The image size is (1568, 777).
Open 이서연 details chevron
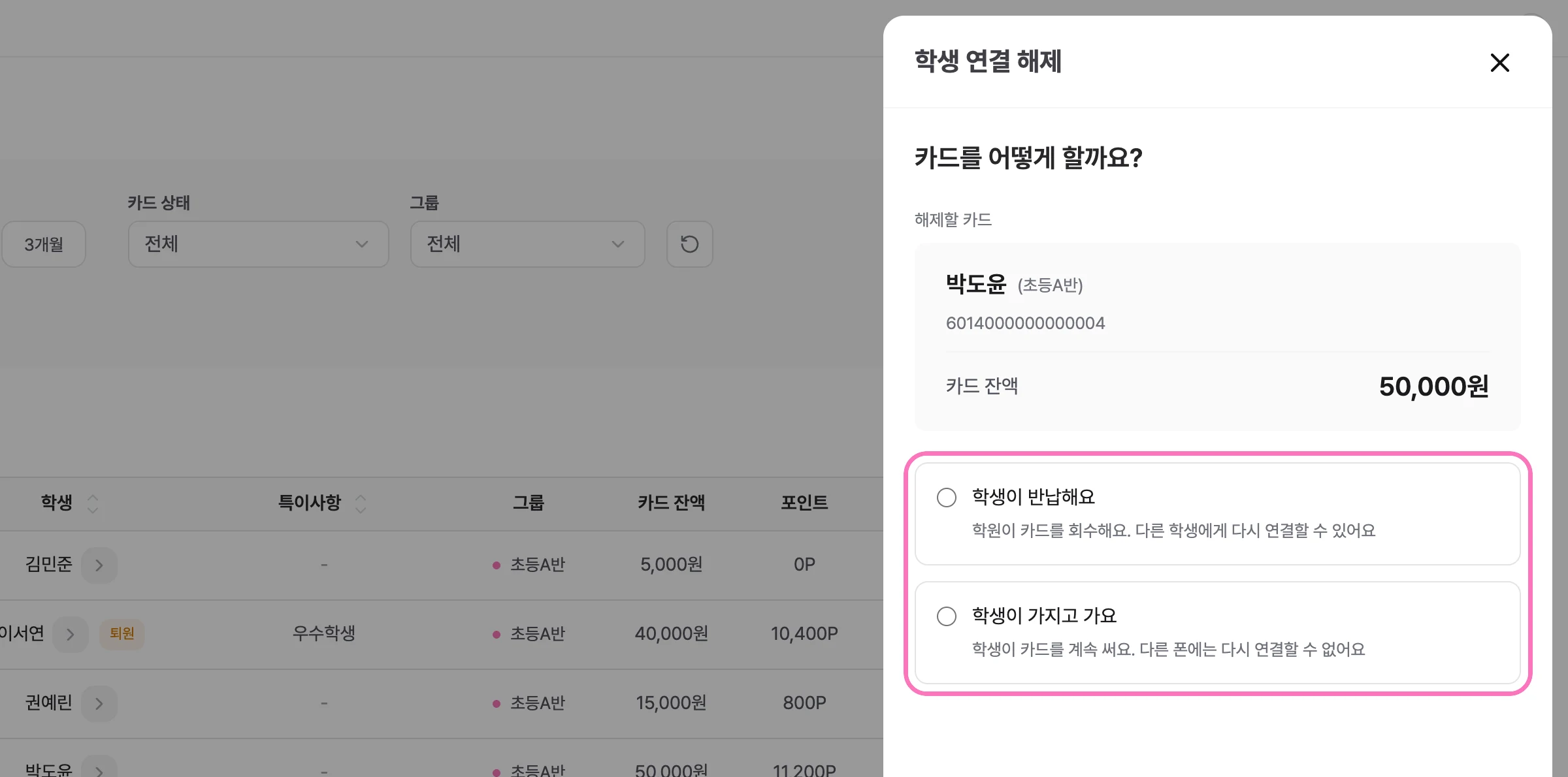click(71, 634)
